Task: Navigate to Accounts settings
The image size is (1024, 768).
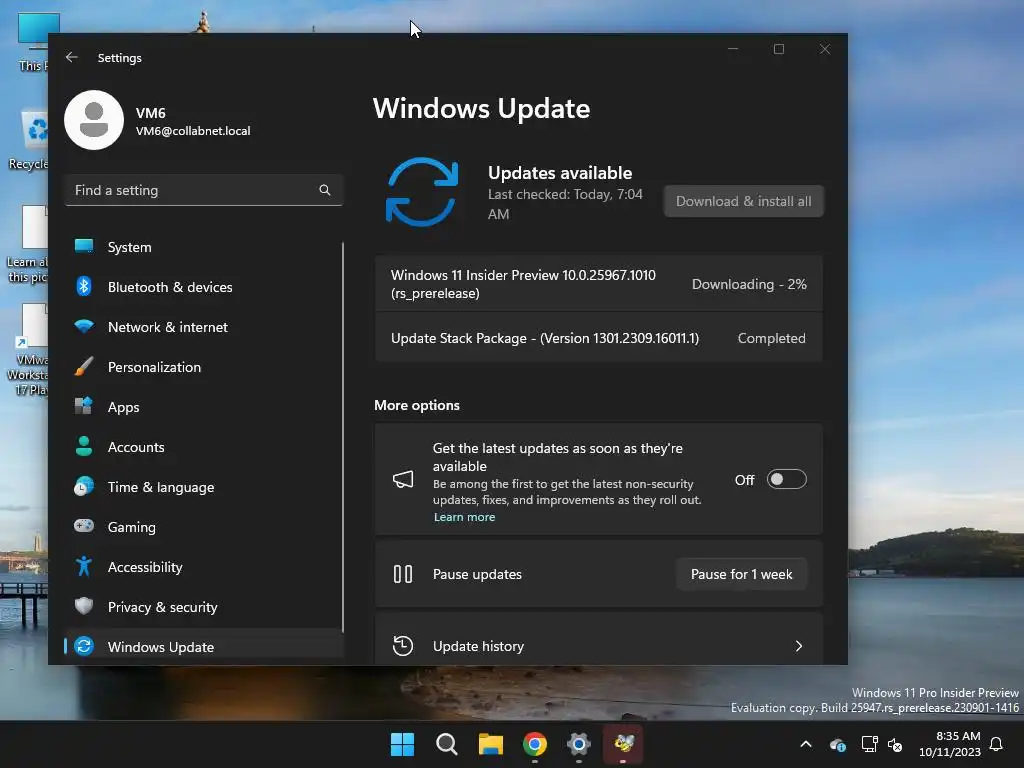Action: tap(204, 447)
